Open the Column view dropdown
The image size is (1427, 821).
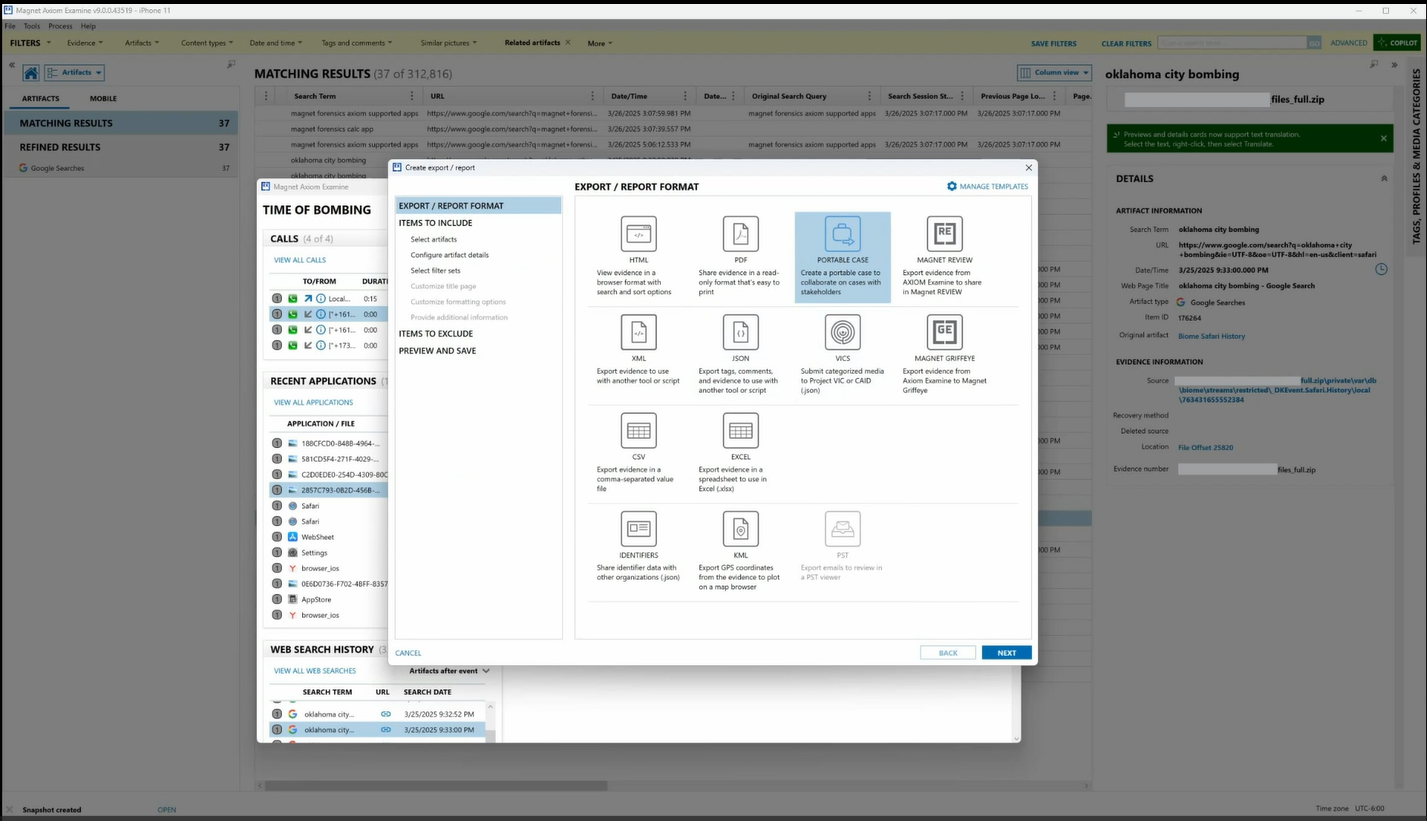(1054, 73)
